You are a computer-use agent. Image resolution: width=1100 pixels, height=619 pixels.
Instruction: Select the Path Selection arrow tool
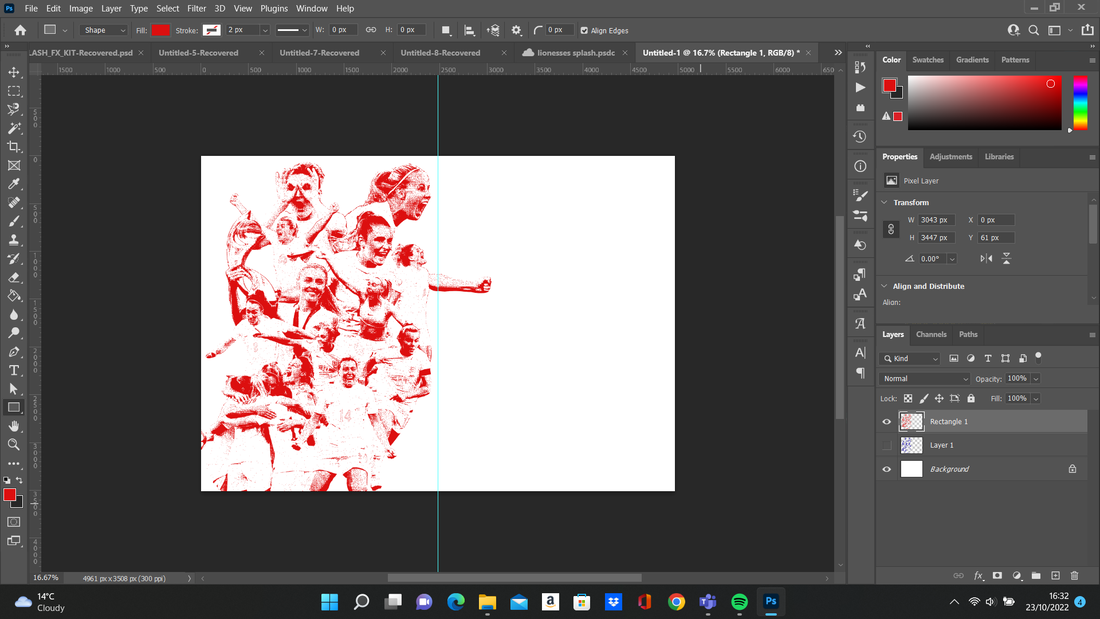tap(14, 389)
